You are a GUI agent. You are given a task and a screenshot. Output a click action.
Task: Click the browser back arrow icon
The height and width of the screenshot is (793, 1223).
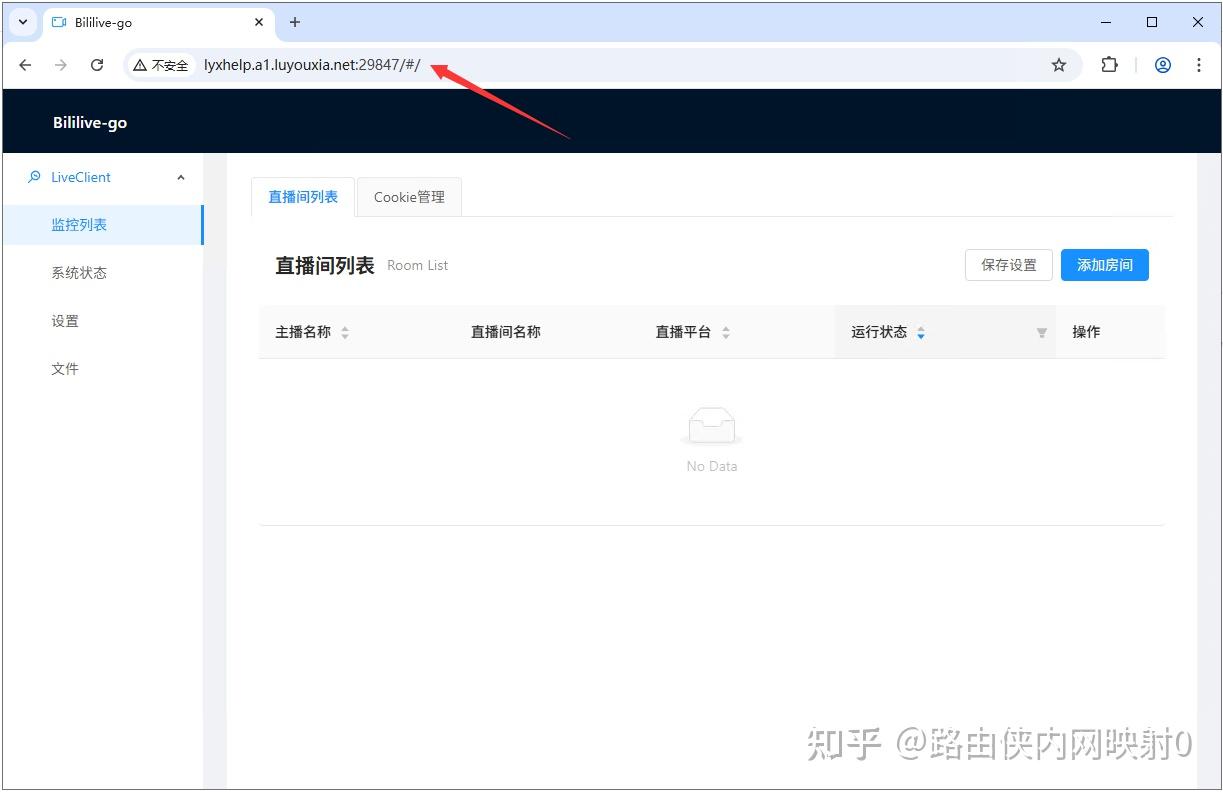(x=25, y=65)
